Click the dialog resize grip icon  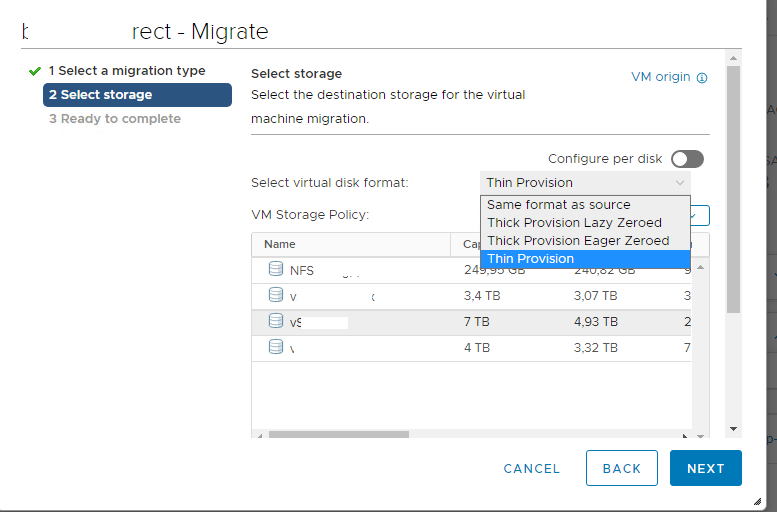(x=757, y=501)
